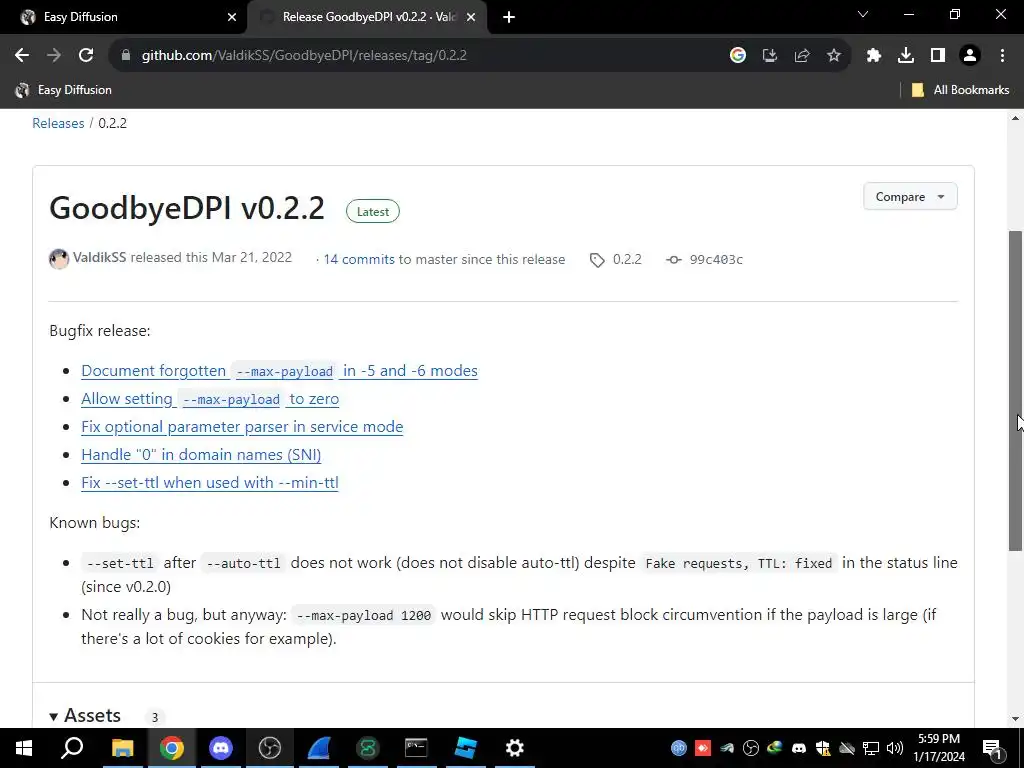Click the page vertical scrollbar thumb

[x=1016, y=391]
